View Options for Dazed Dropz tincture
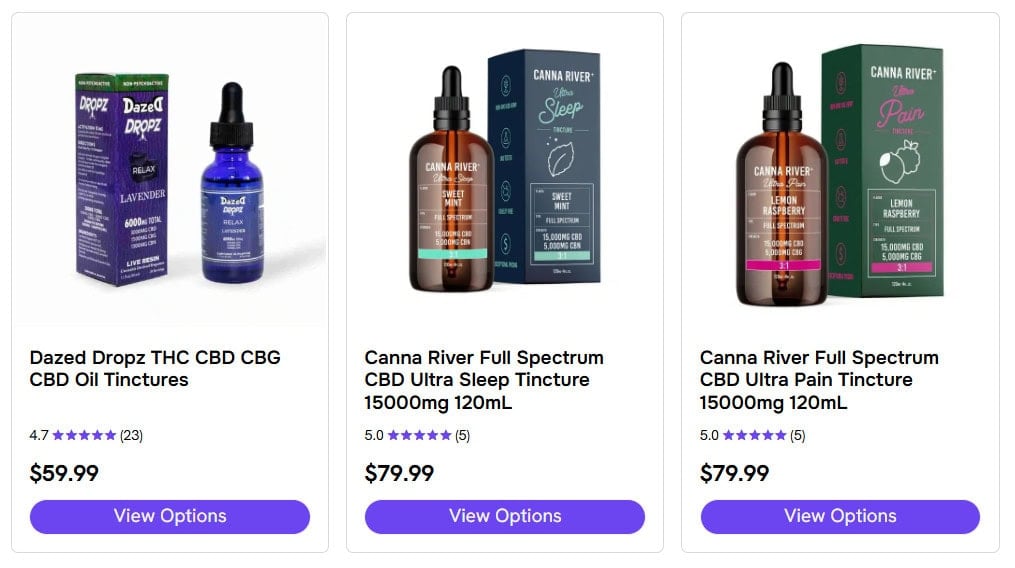 (x=170, y=516)
